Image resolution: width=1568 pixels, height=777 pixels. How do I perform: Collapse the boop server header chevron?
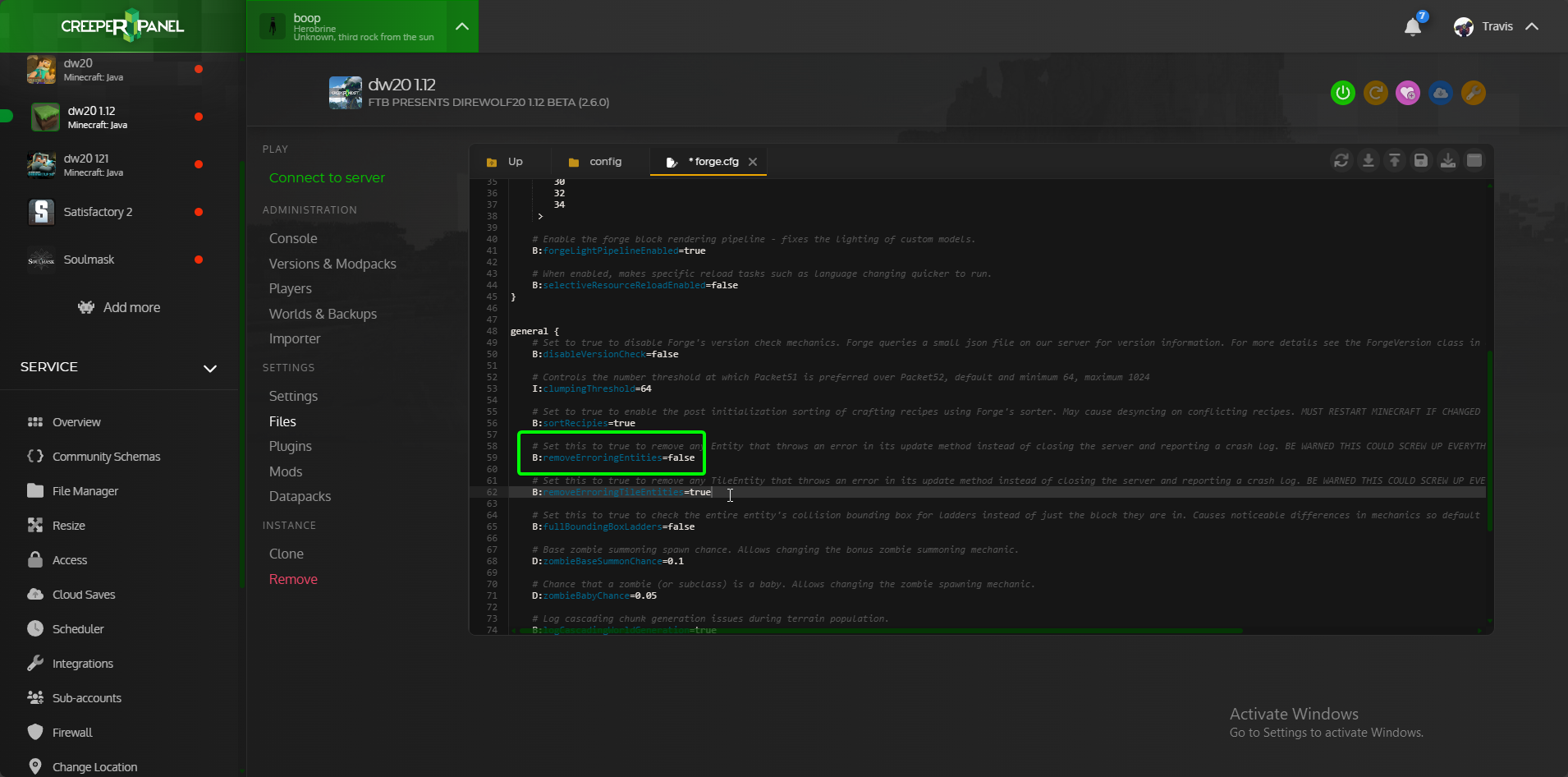[462, 26]
